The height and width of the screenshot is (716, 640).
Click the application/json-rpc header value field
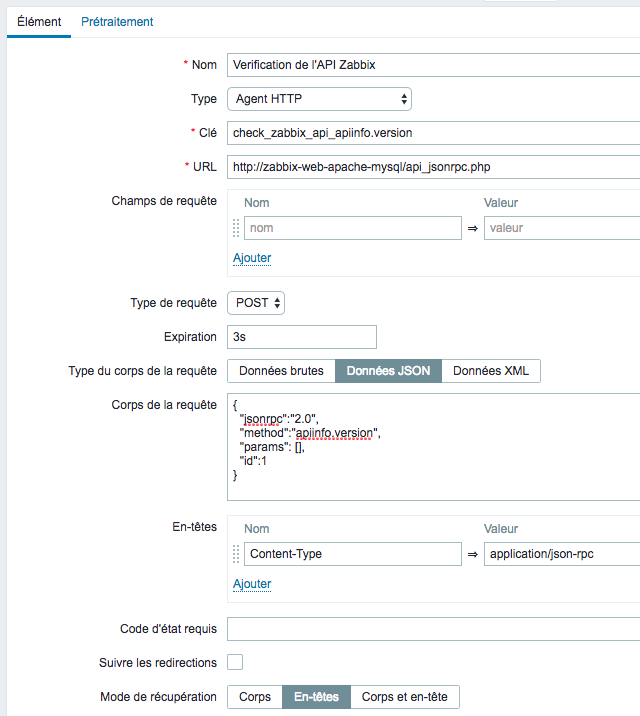pos(562,554)
